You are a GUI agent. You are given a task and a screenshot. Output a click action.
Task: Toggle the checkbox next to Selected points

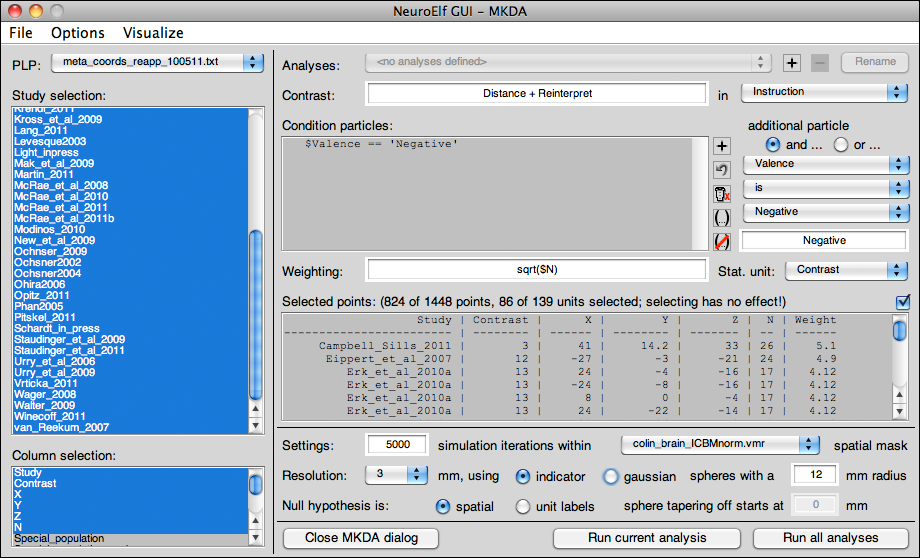pyautogui.click(x=903, y=301)
